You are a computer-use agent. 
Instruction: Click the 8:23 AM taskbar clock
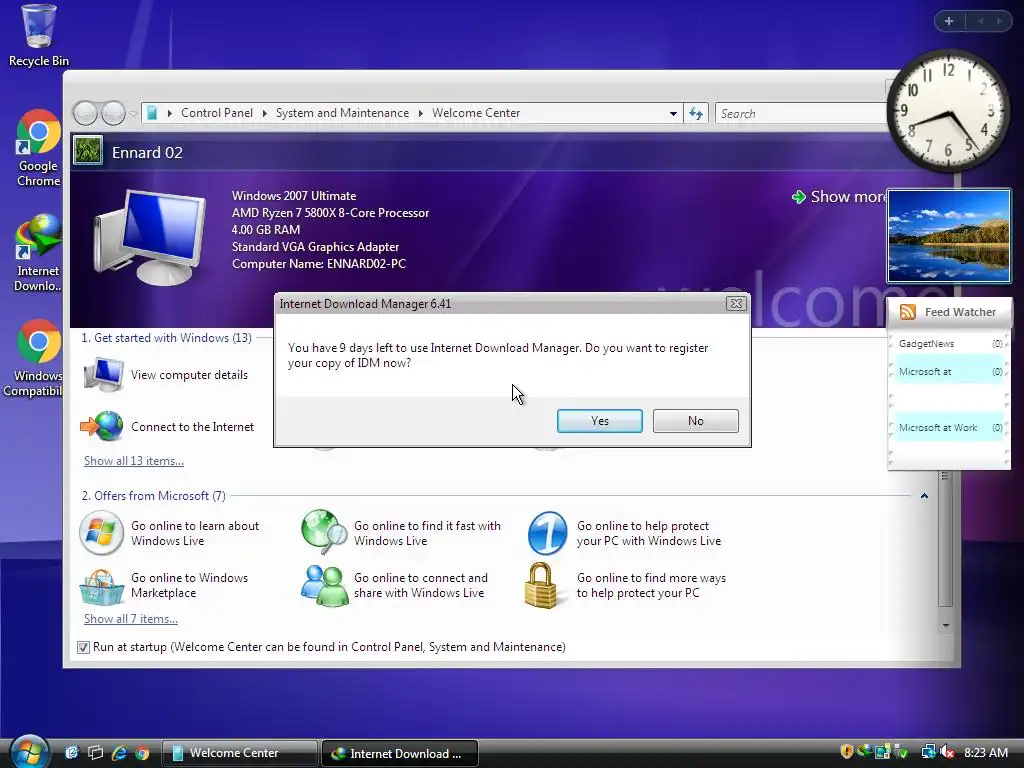pos(986,752)
